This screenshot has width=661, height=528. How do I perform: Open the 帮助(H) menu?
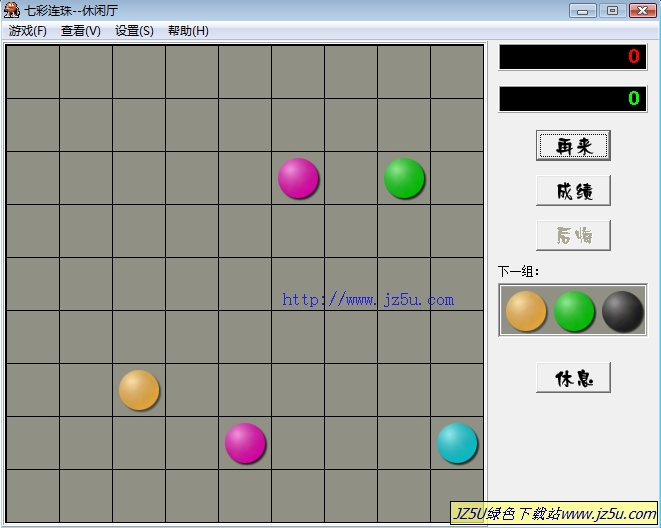tap(188, 31)
